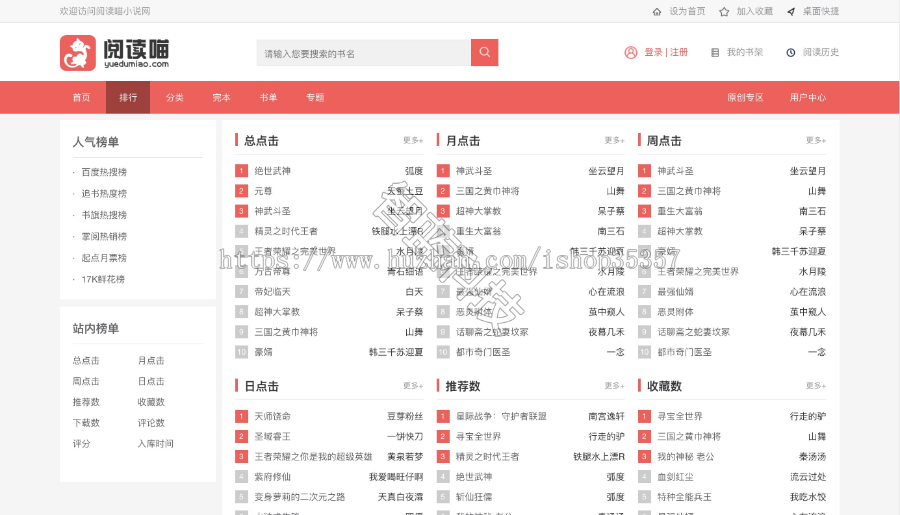Expand 更多+ in 日点击 section
900x515 pixels.
(x=413, y=386)
